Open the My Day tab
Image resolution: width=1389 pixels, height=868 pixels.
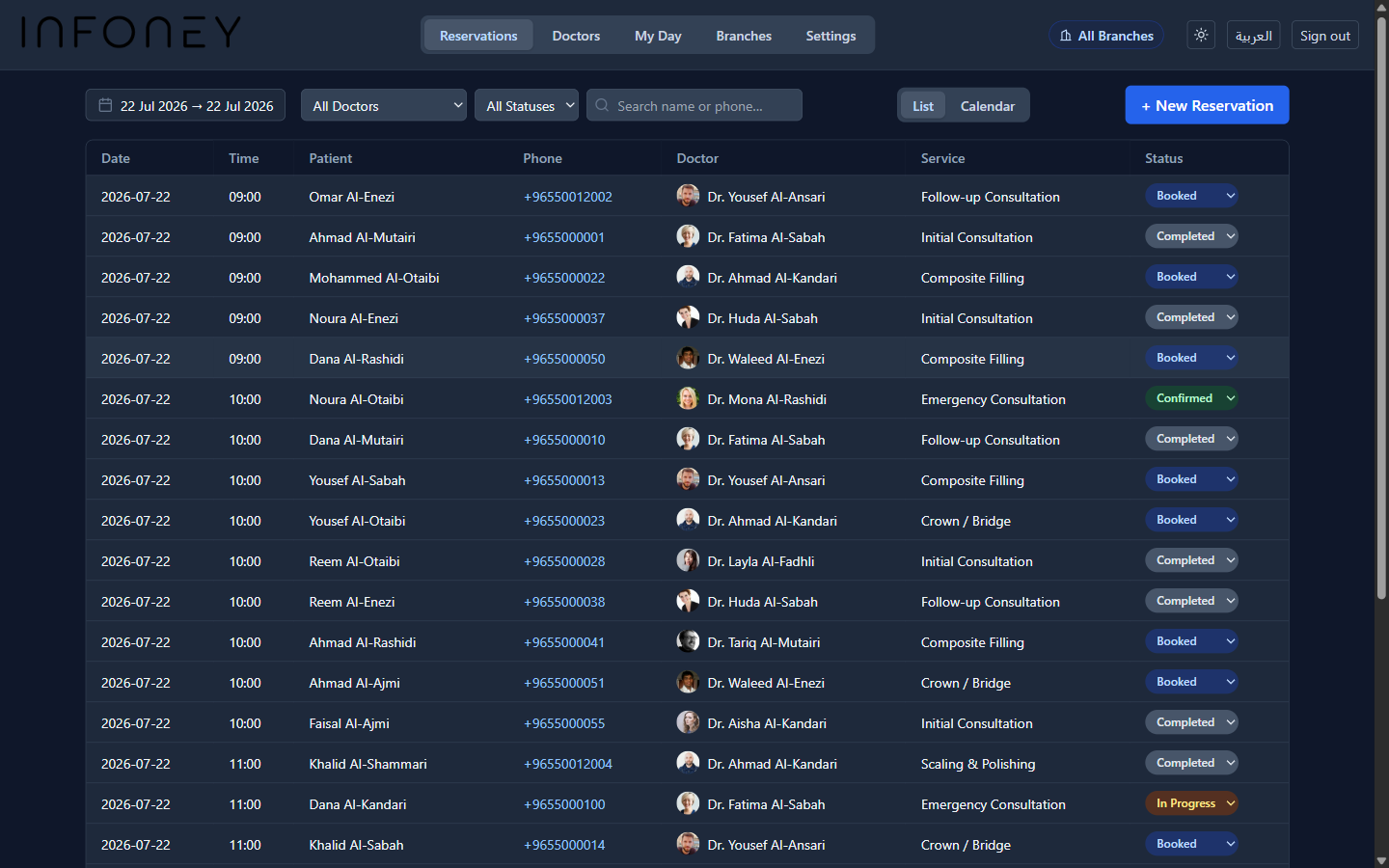click(658, 36)
